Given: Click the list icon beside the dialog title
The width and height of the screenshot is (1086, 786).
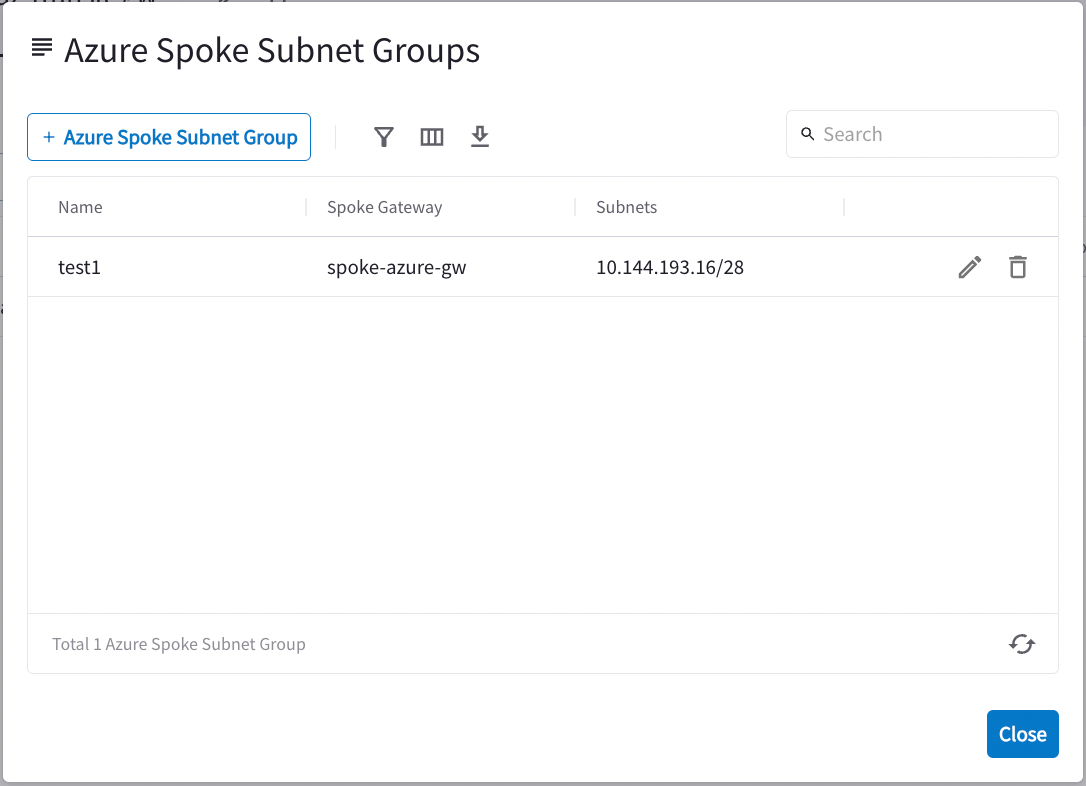Looking at the screenshot, I should 42,48.
